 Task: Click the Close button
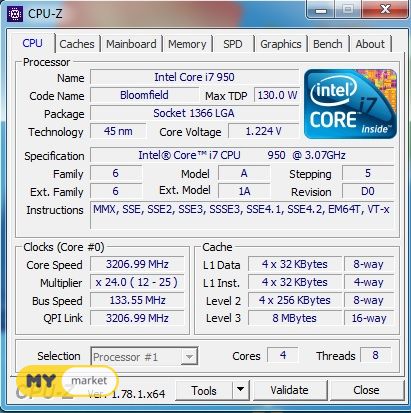coord(366,390)
